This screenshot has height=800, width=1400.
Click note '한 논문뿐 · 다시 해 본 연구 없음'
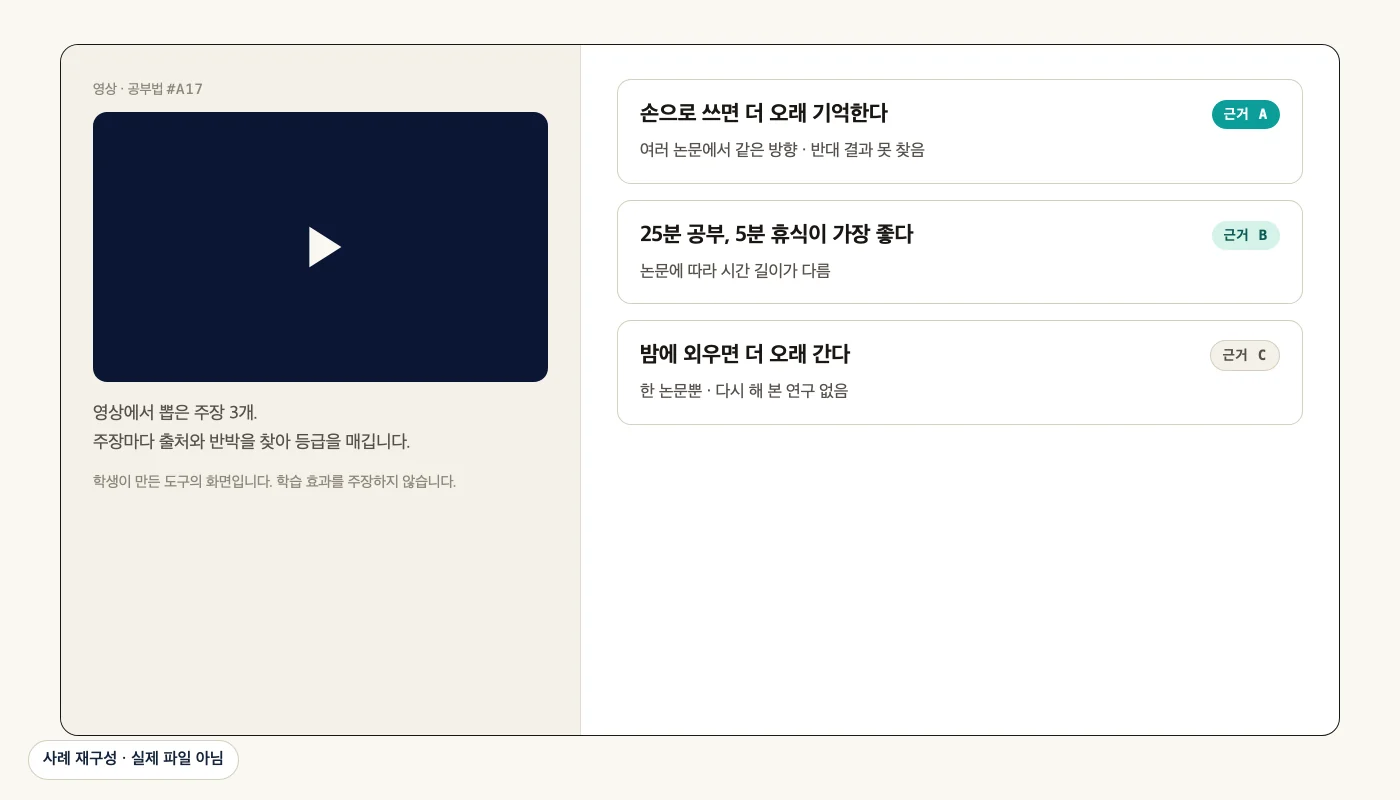tap(744, 391)
